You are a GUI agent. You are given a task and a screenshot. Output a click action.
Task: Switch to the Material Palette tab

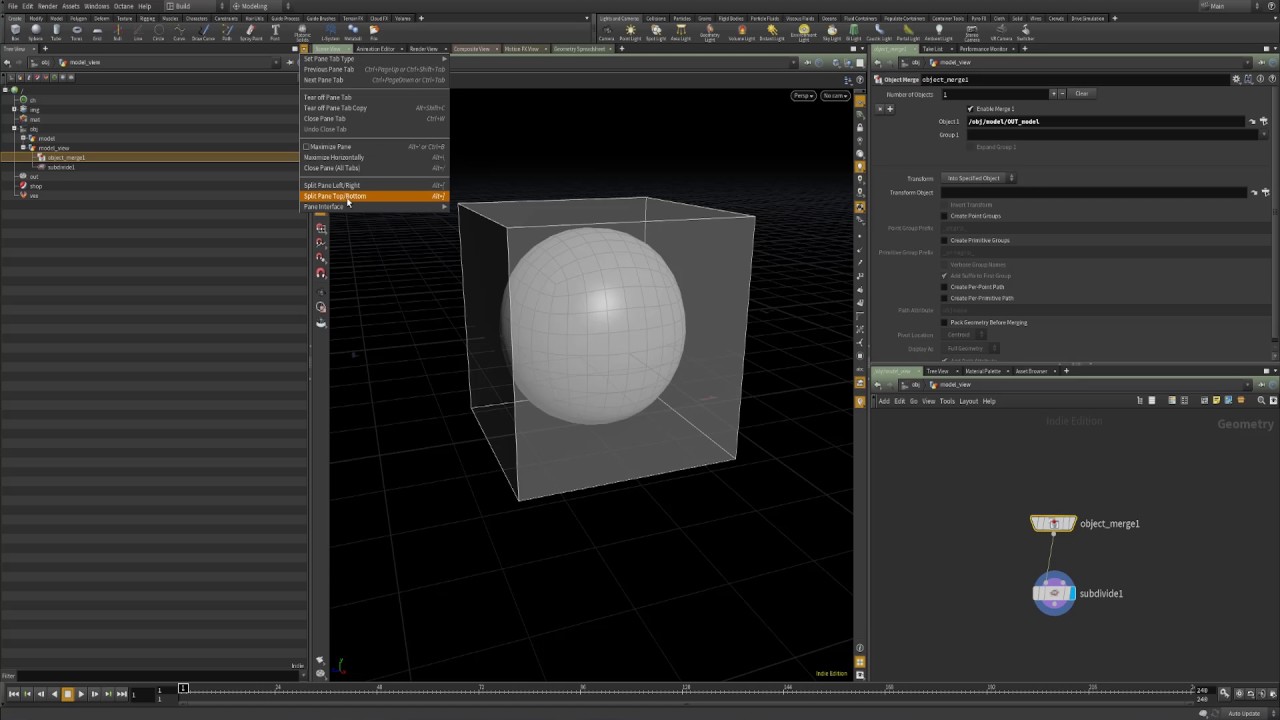983,371
